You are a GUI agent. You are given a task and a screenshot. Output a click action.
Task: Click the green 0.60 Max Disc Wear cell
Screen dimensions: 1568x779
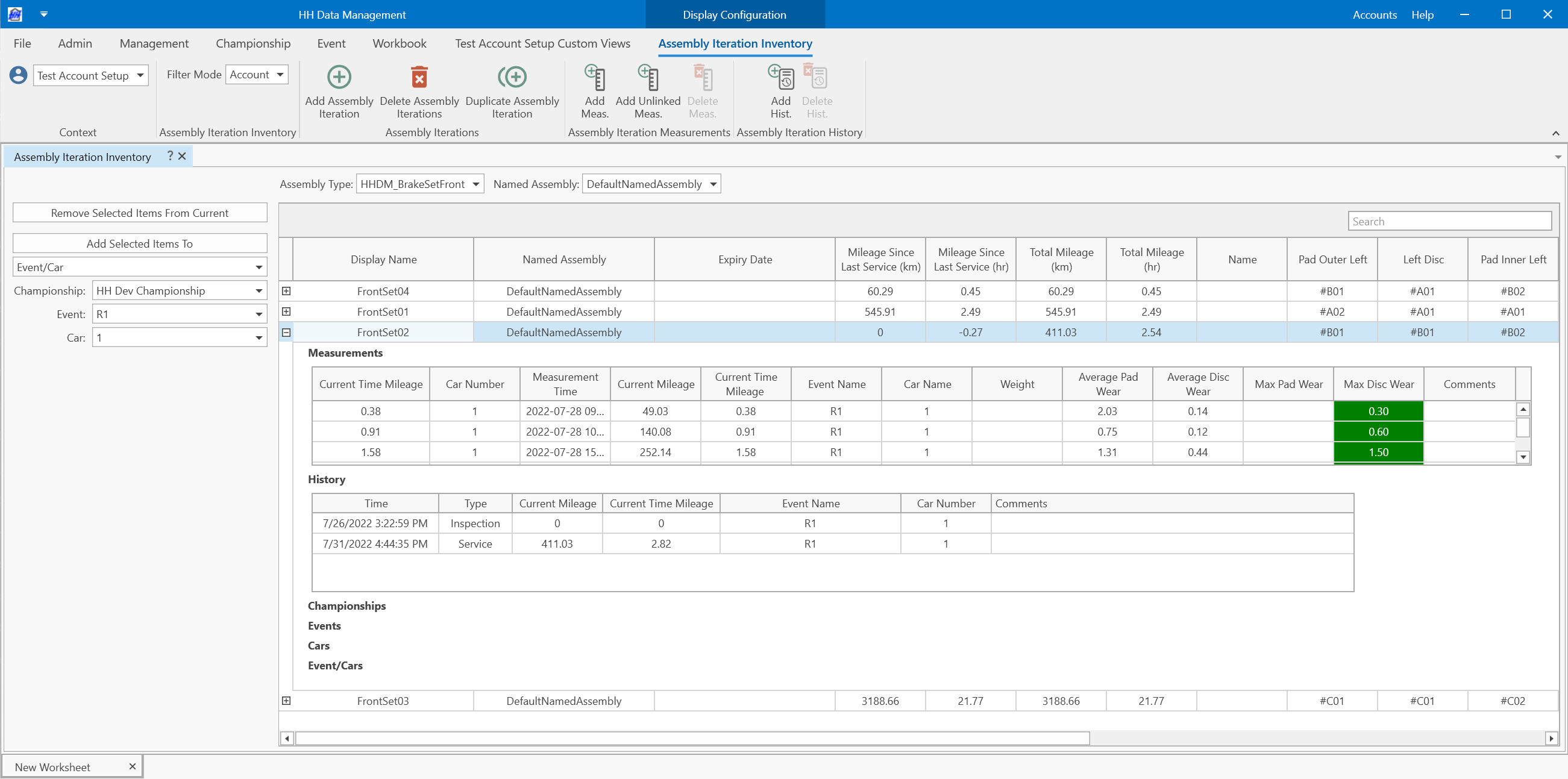tap(1378, 431)
